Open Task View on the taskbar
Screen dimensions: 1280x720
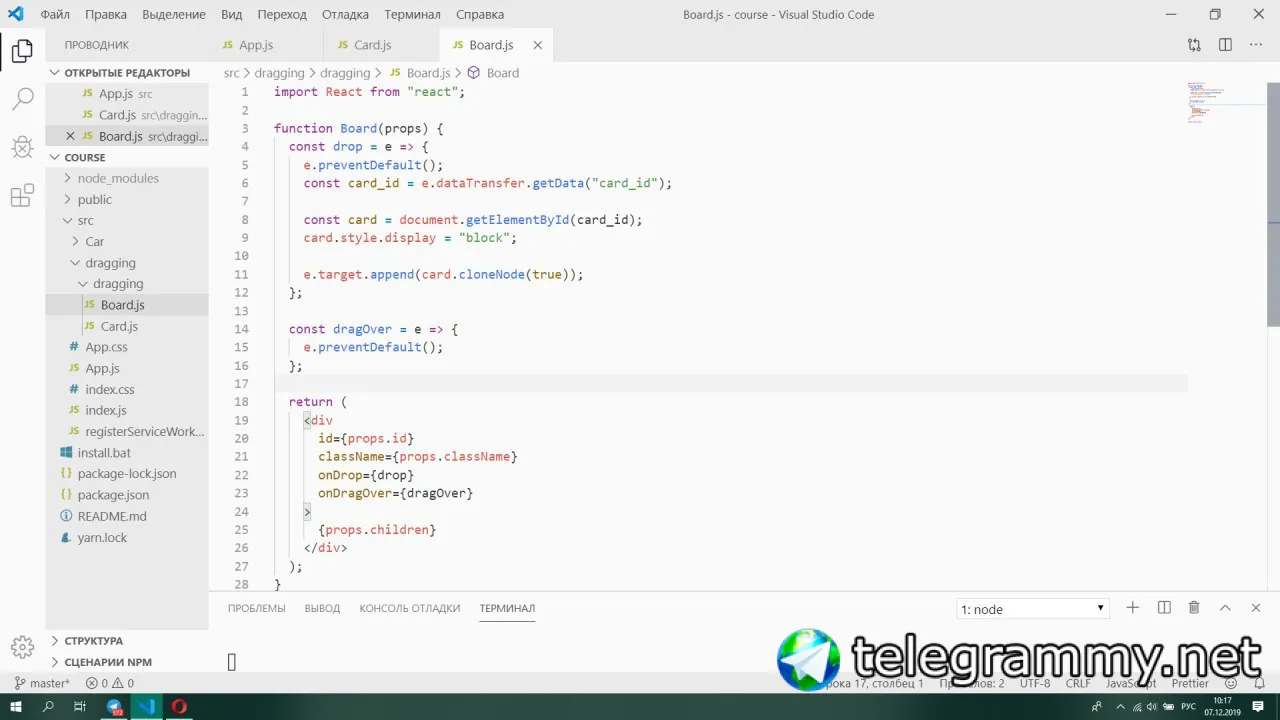click(x=80, y=707)
